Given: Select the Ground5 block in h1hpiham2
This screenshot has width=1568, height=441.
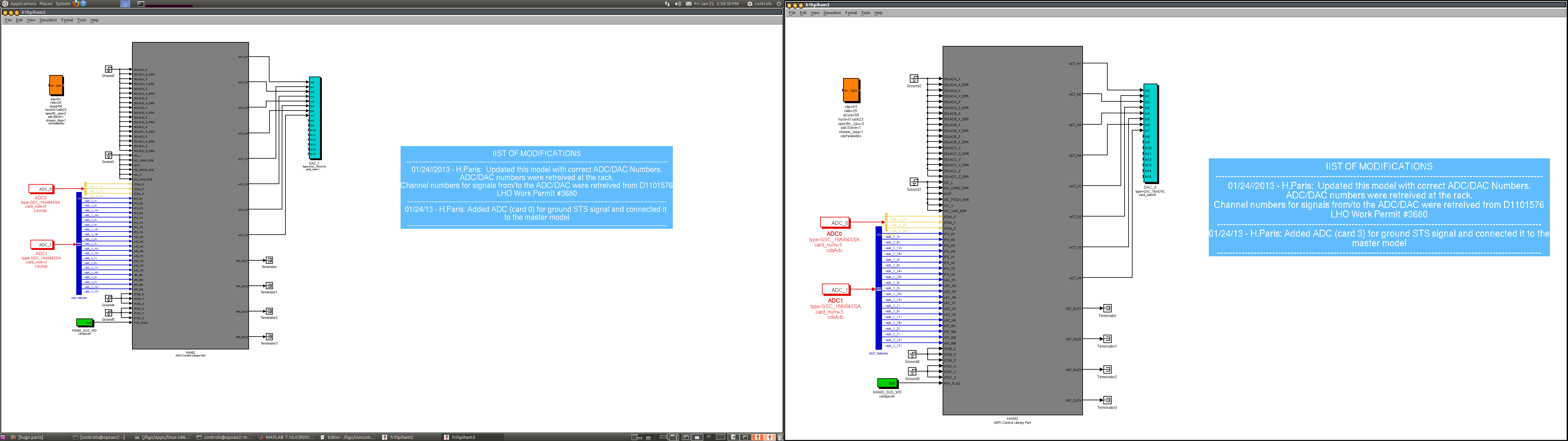Looking at the screenshot, I should click(108, 312).
